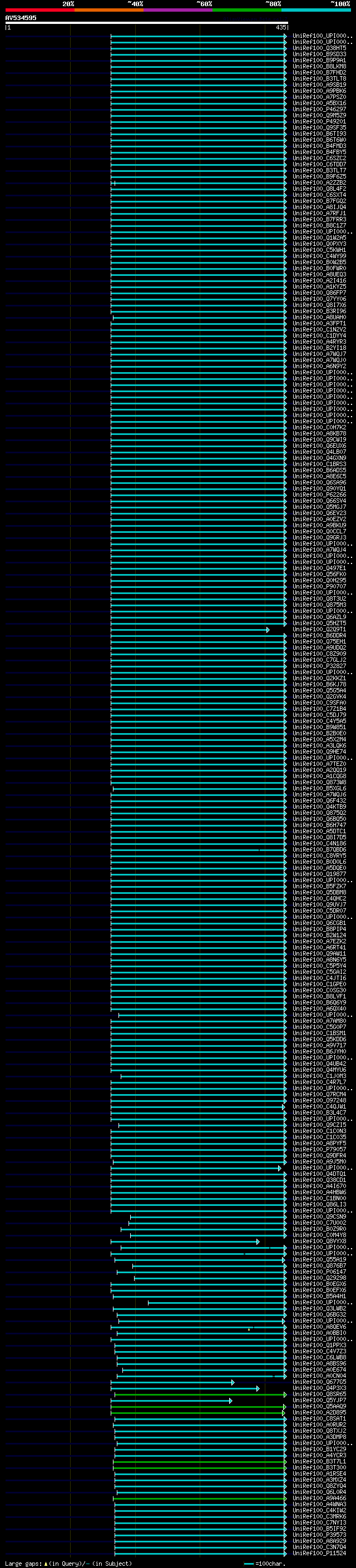
Task: Click the UniRef100_P79057 label
Action: point(319,1149)
